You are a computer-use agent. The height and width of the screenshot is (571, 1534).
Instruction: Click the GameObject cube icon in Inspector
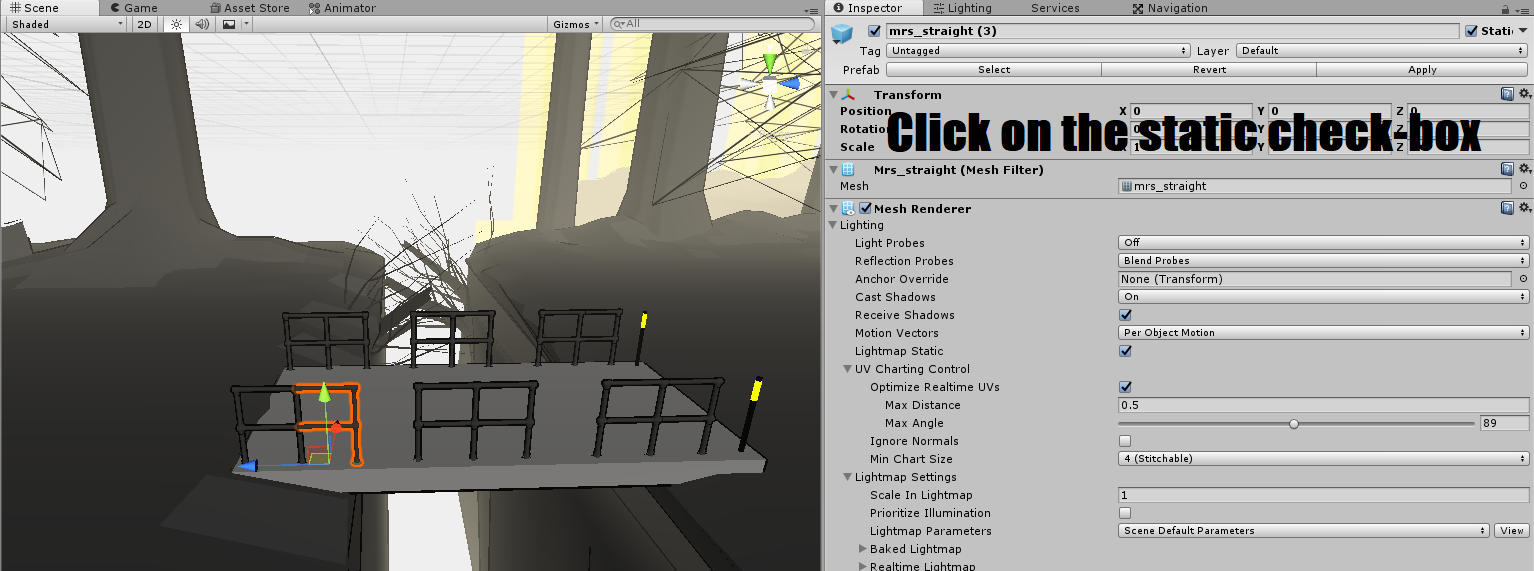[x=841, y=35]
